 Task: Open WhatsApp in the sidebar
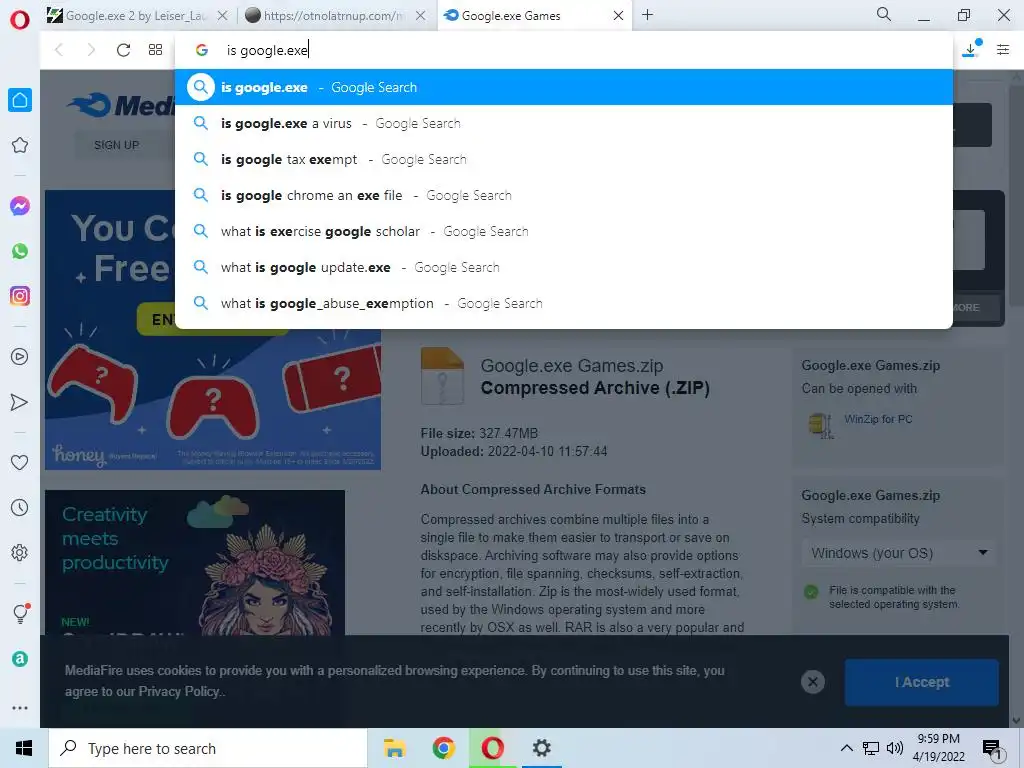click(x=20, y=251)
